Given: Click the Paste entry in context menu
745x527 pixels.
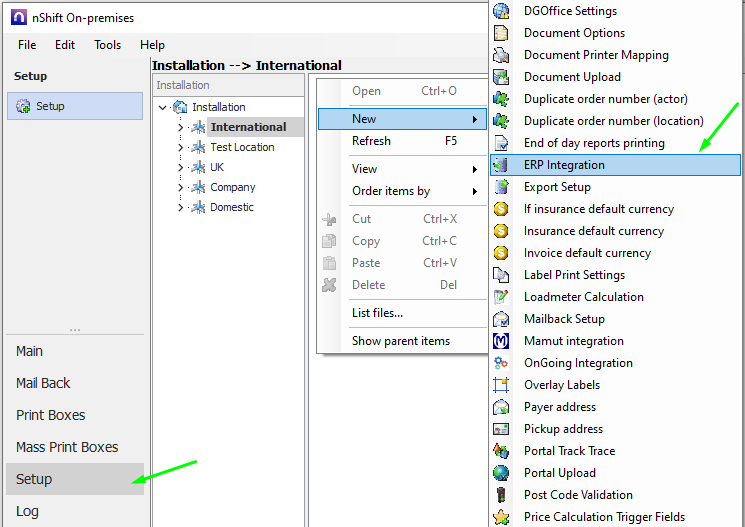Looking at the screenshot, I should click(402, 263).
